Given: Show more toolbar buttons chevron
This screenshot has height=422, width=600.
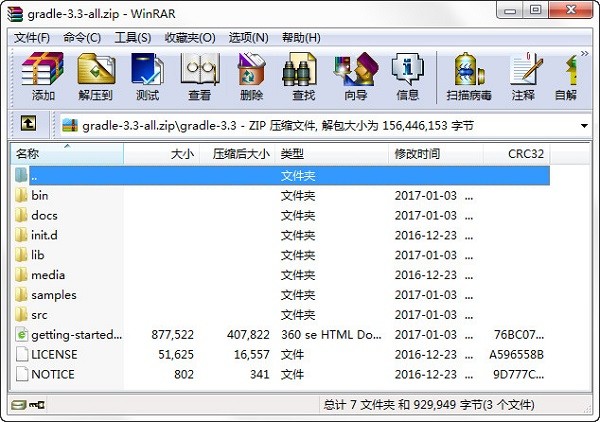Looking at the screenshot, I should click(584, 54).
